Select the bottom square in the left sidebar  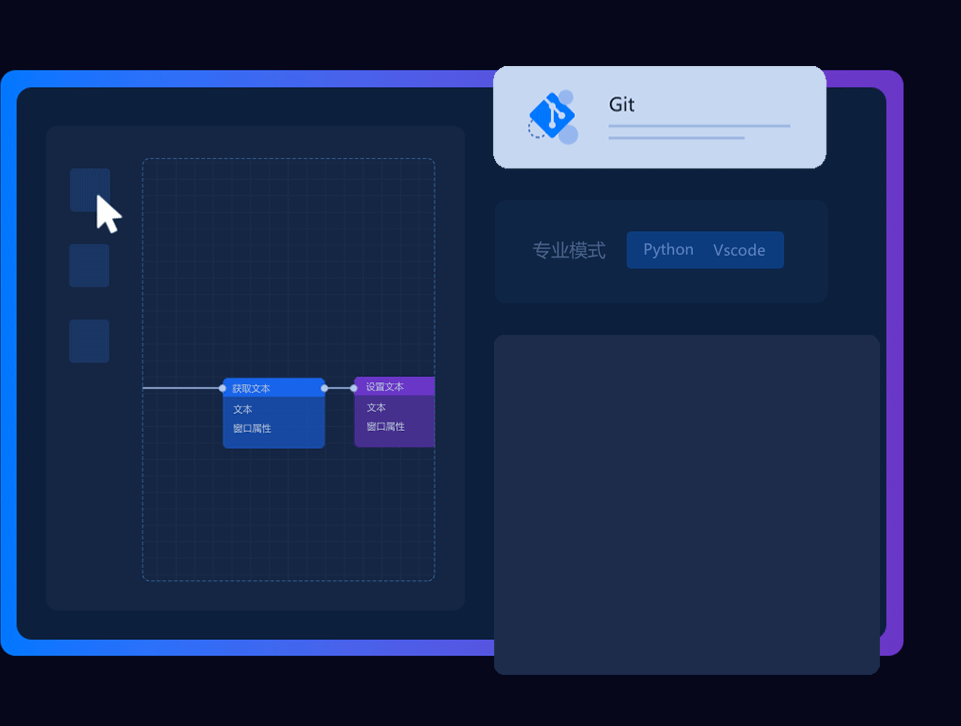(x=89, y=341)
